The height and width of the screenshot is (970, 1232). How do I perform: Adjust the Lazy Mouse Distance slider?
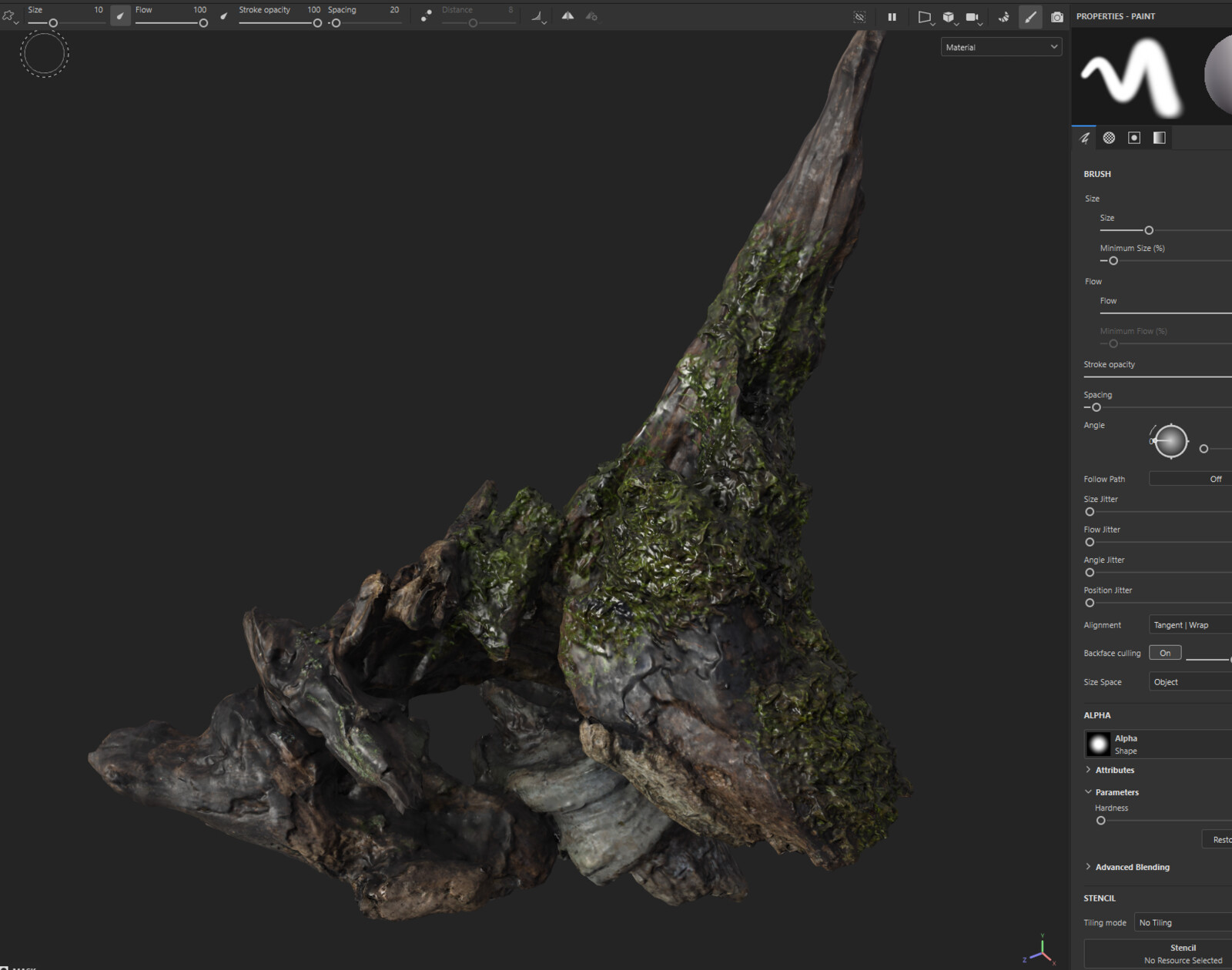coord(478,23)
